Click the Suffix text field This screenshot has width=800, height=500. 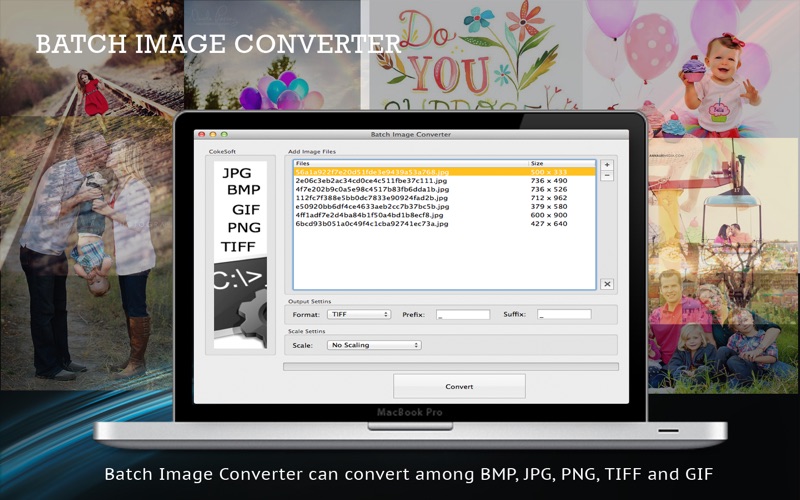pos(564,314)
